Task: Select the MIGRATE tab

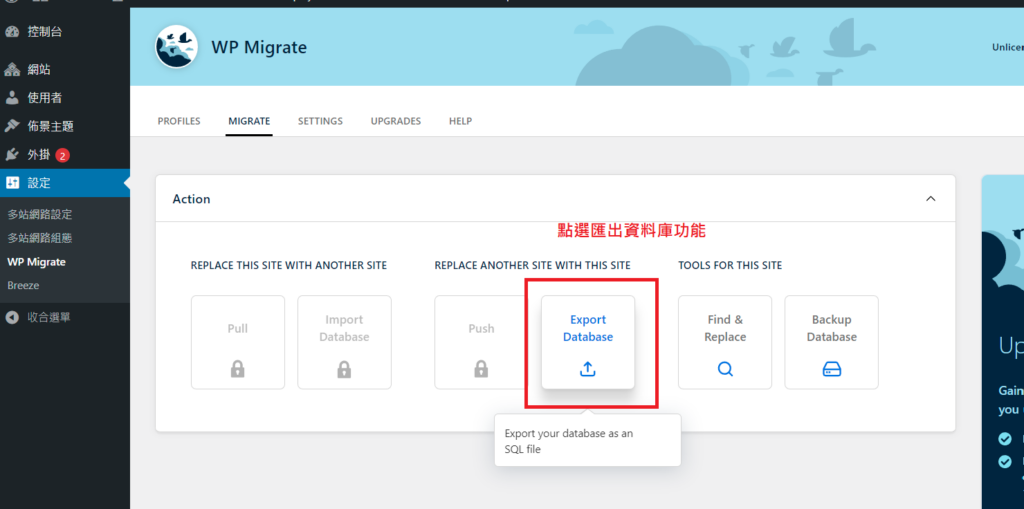Action: point(249,121)
